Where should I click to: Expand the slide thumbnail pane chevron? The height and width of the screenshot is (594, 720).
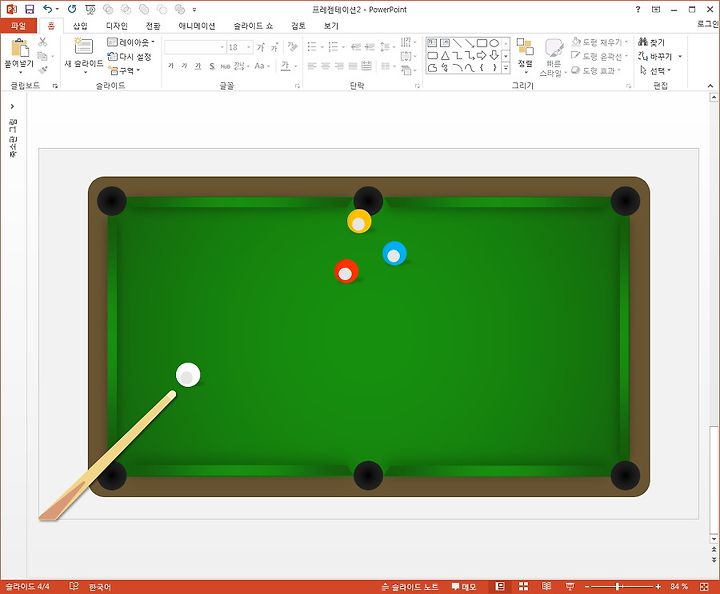click(x=12, y=106)
